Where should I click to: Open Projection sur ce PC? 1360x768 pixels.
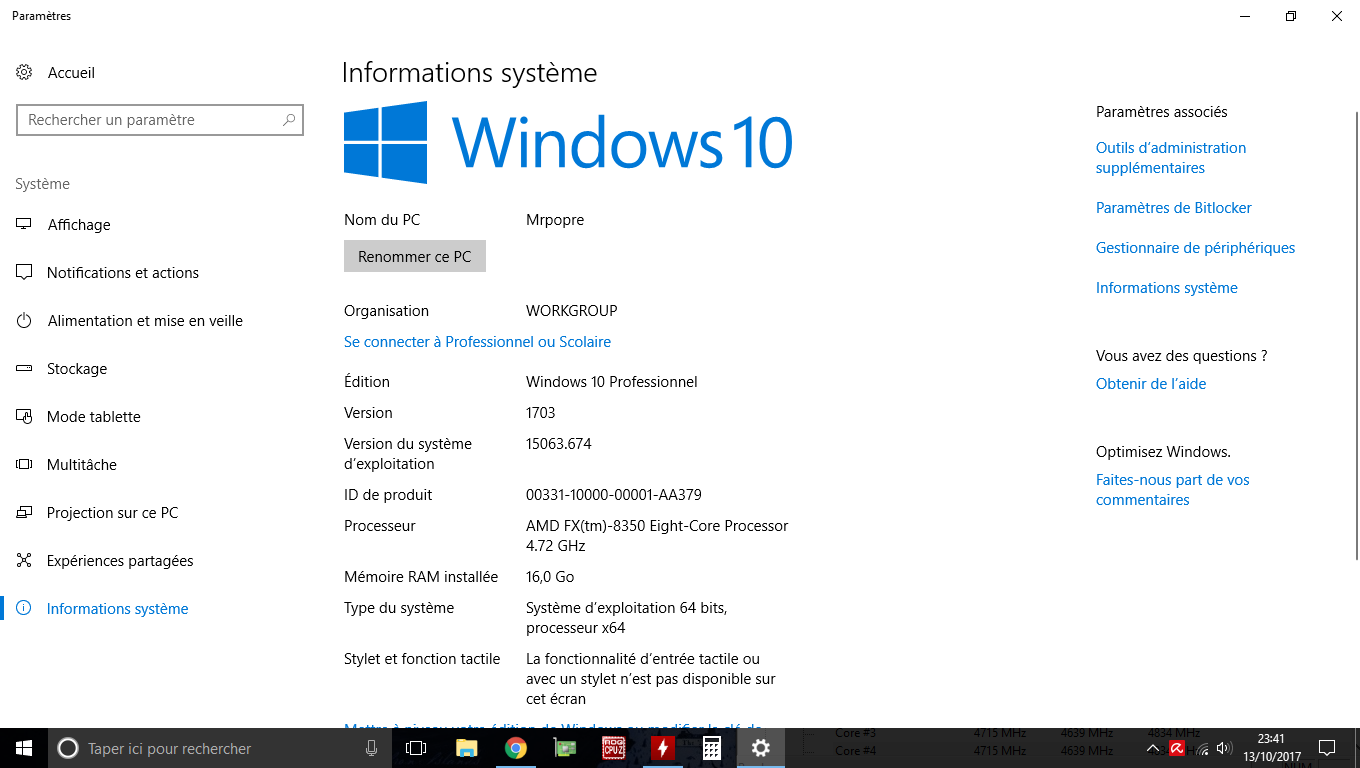(x=112, y=513)
